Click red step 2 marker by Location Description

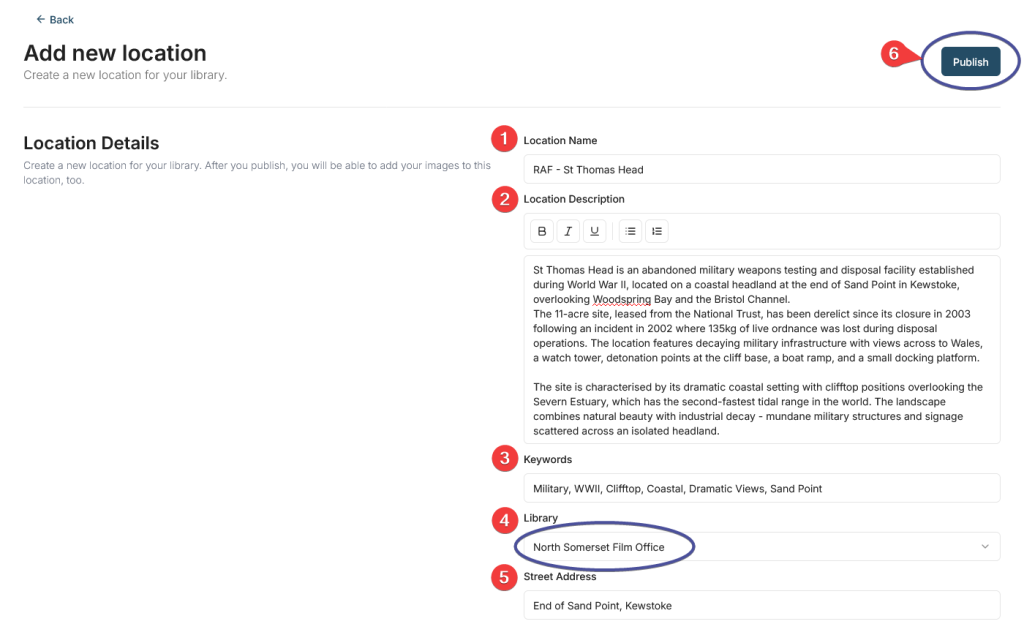505,199
